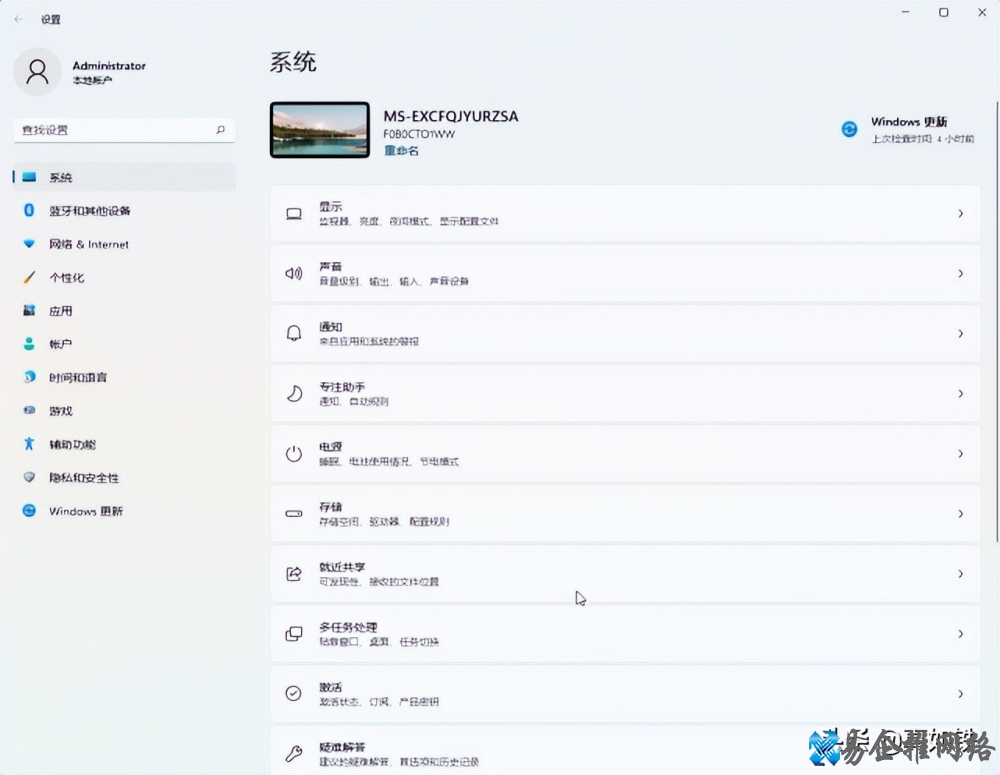
Task: Click the 查找设置 search field
Action: click(x=115, y=130)
